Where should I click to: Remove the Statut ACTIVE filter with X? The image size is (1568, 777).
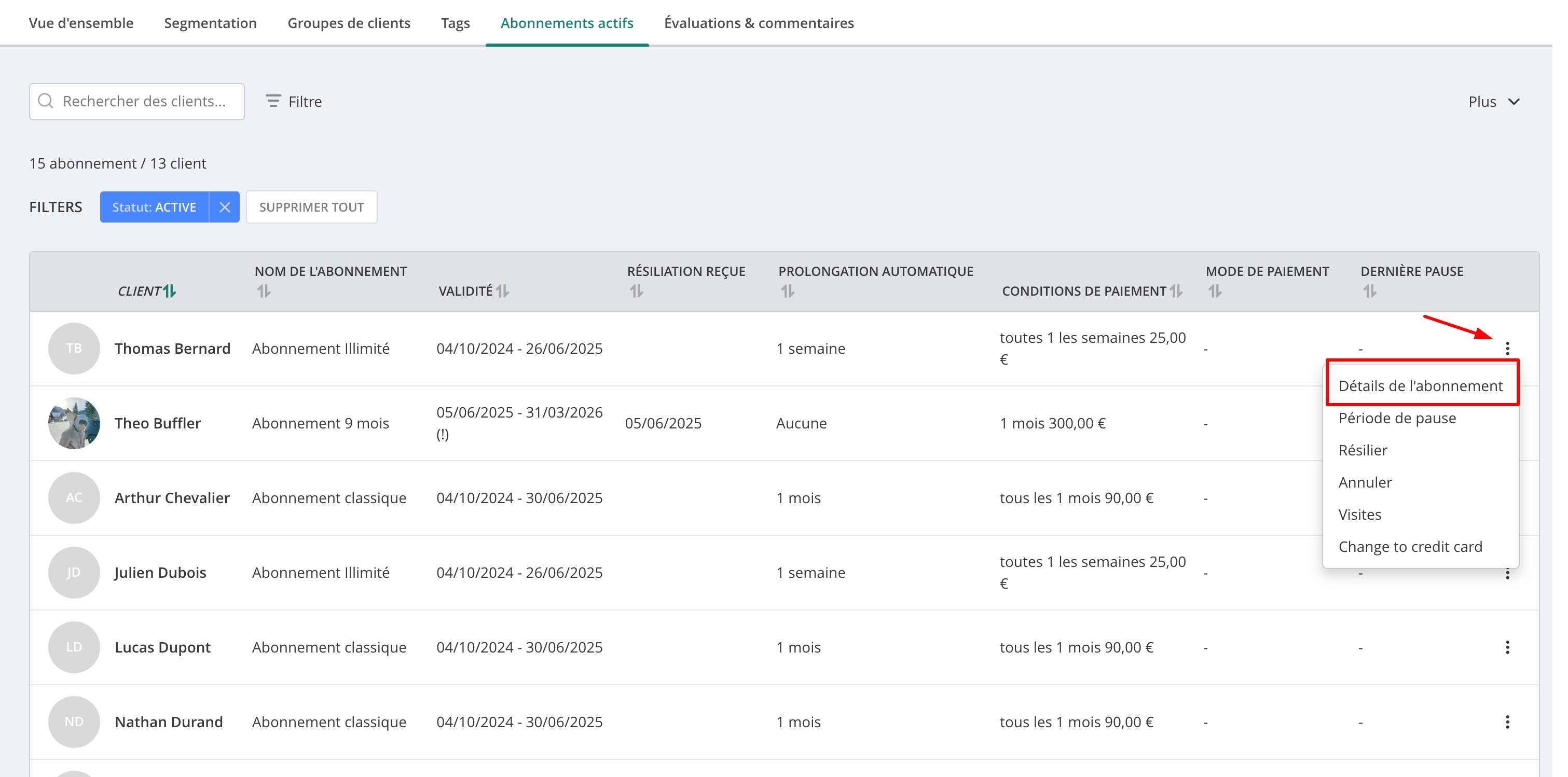[x=225, y=207]
